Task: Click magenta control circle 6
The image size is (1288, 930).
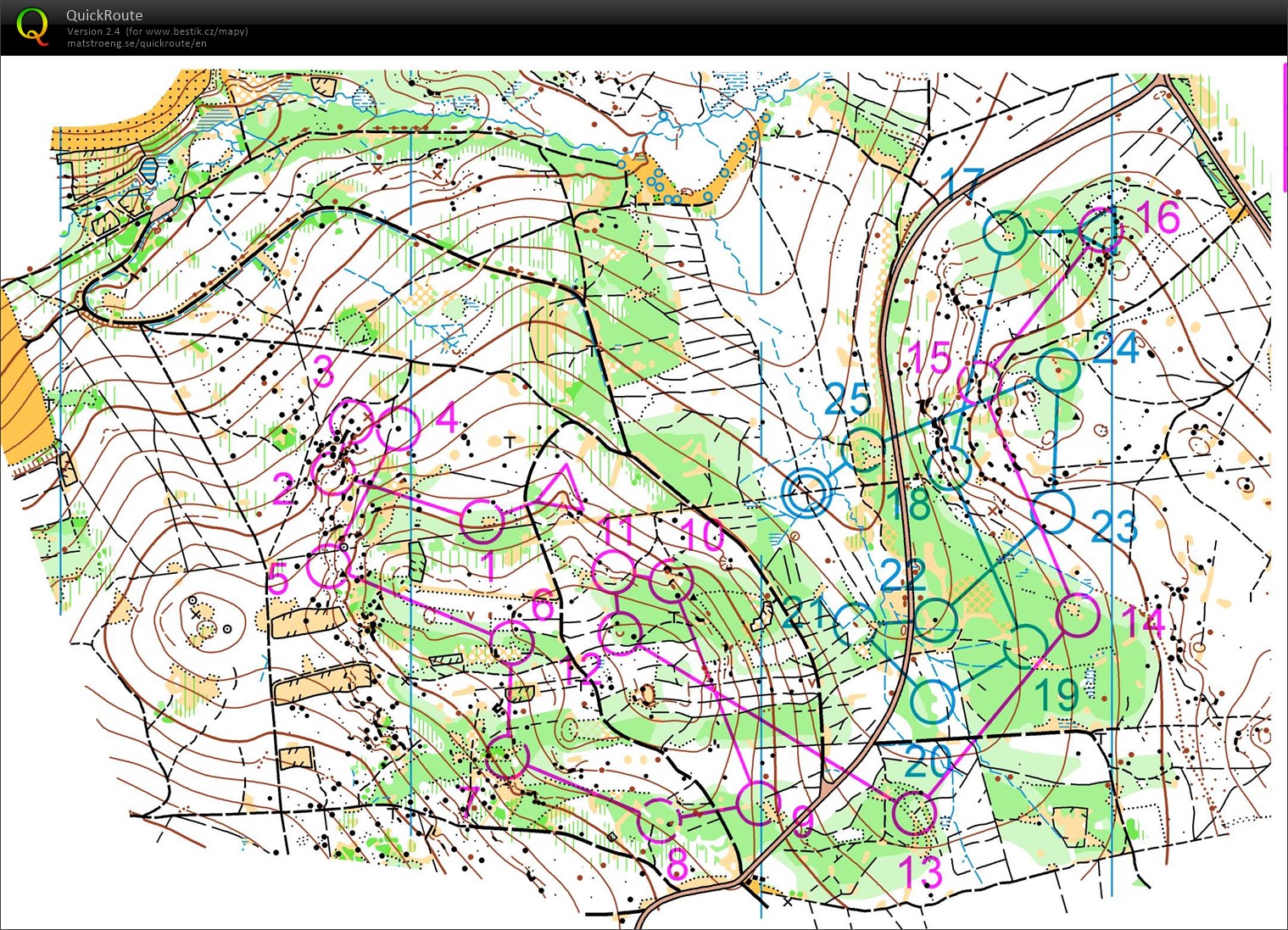Action: pos(512,641)
